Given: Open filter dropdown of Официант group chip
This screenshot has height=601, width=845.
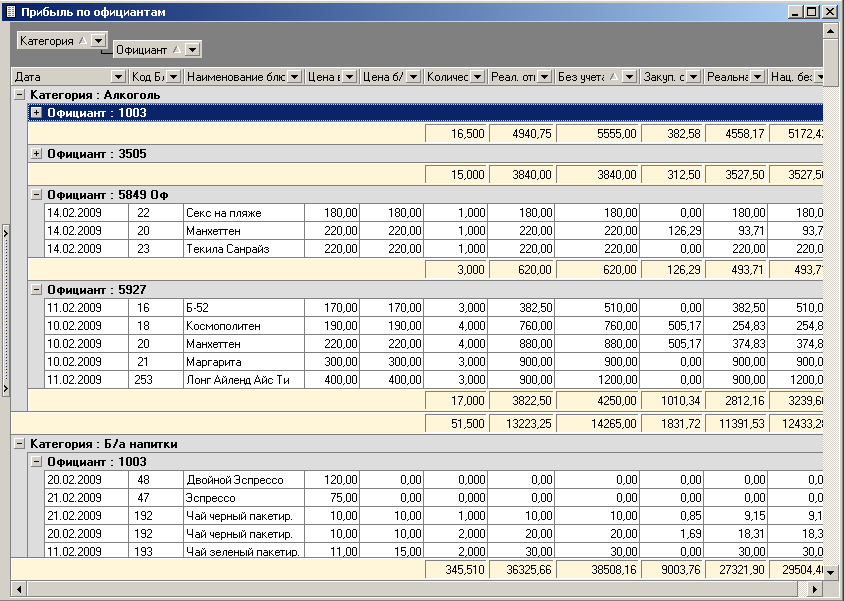Looking at the screenshot, I should click(194, 49).
